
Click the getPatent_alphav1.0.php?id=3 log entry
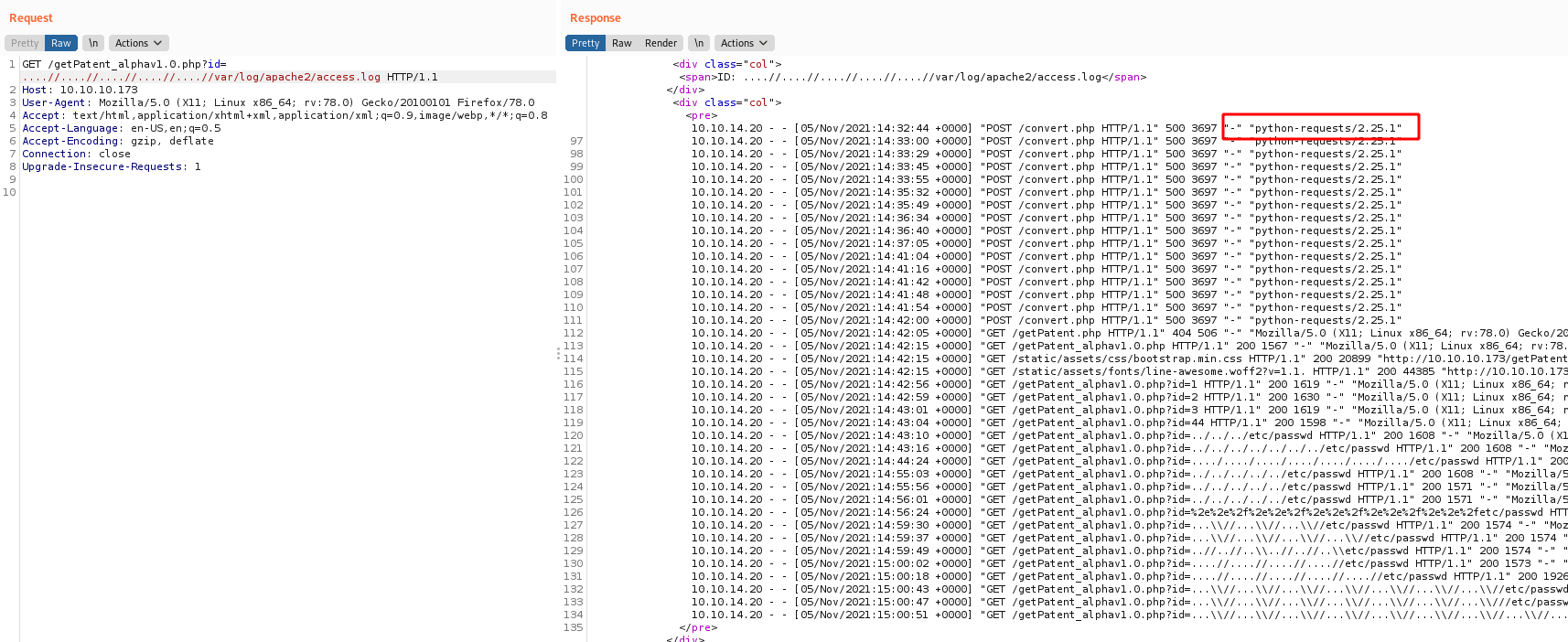point(1130,410)
